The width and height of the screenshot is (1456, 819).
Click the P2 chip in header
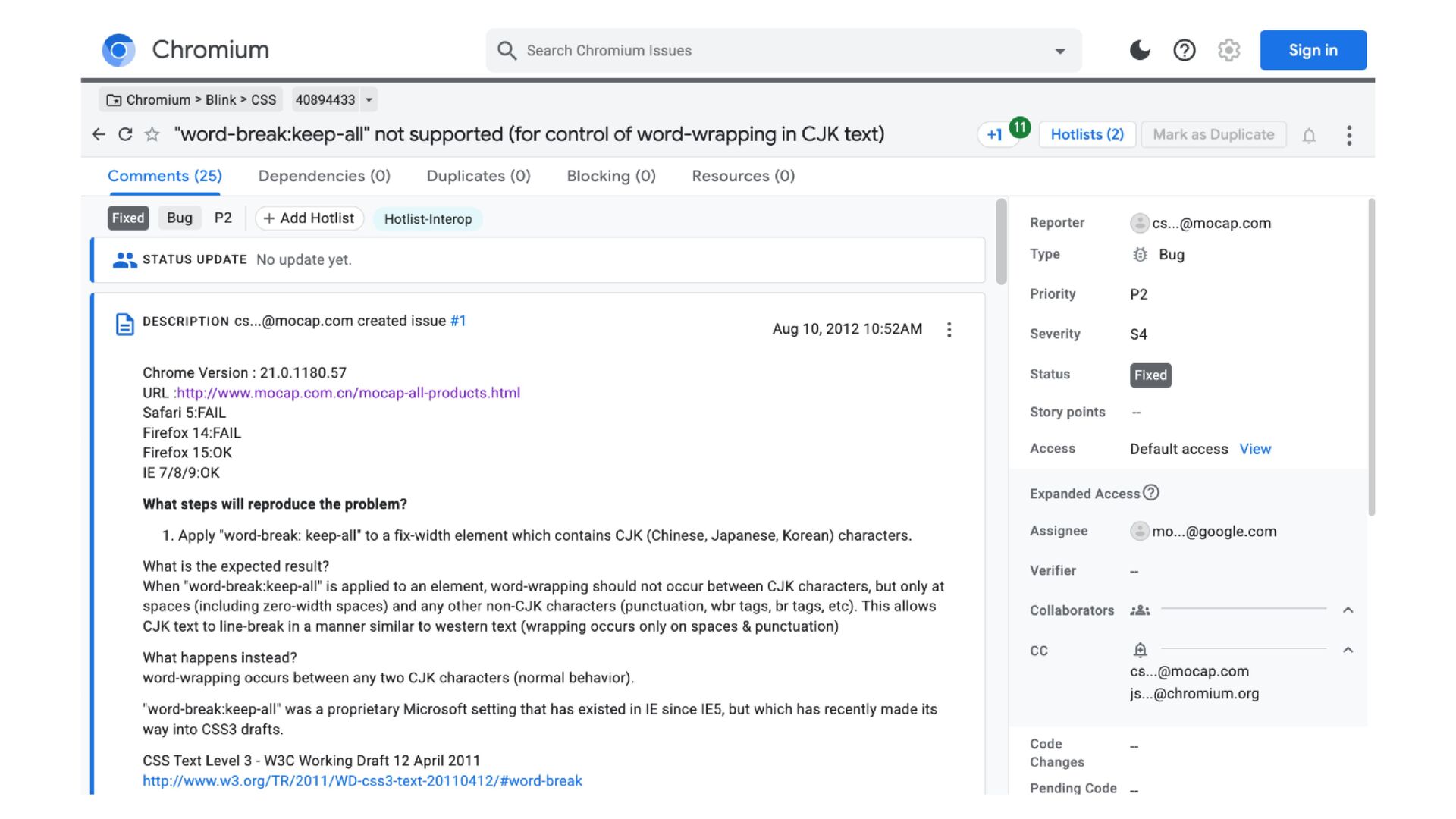point(223,218)
